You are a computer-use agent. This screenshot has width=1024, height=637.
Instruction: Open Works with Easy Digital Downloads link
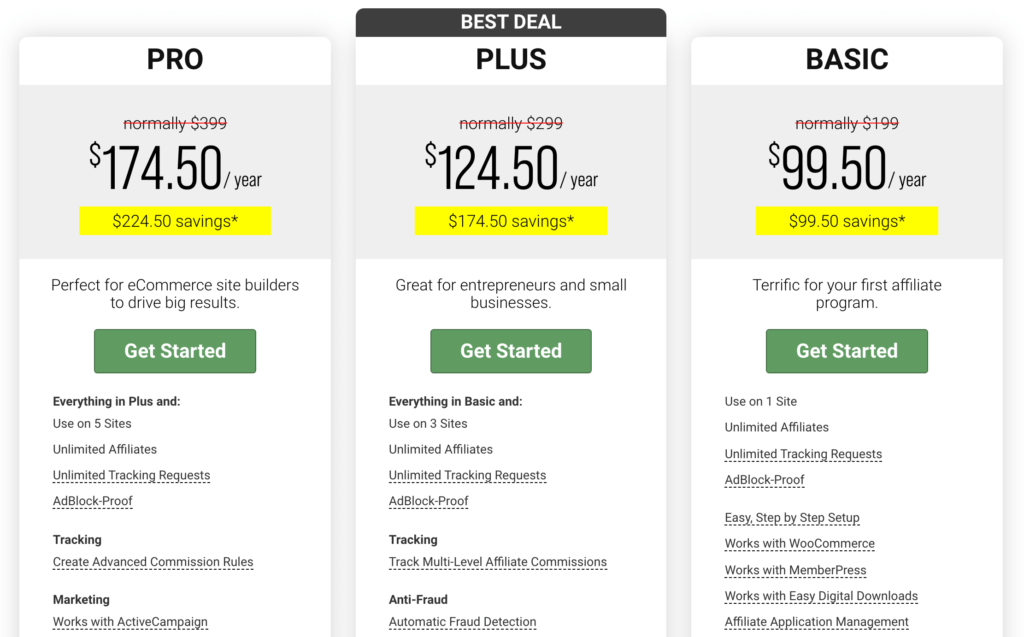coord(820,596)
